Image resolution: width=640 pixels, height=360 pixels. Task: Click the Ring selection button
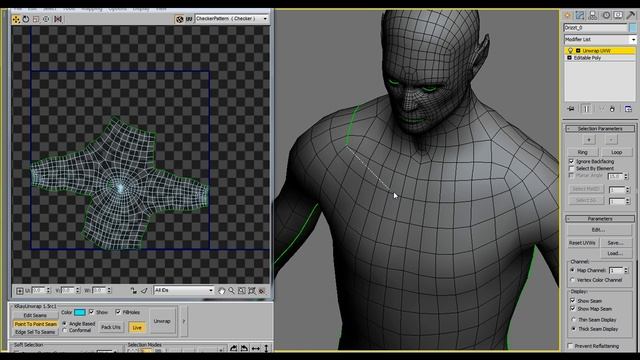582,152
